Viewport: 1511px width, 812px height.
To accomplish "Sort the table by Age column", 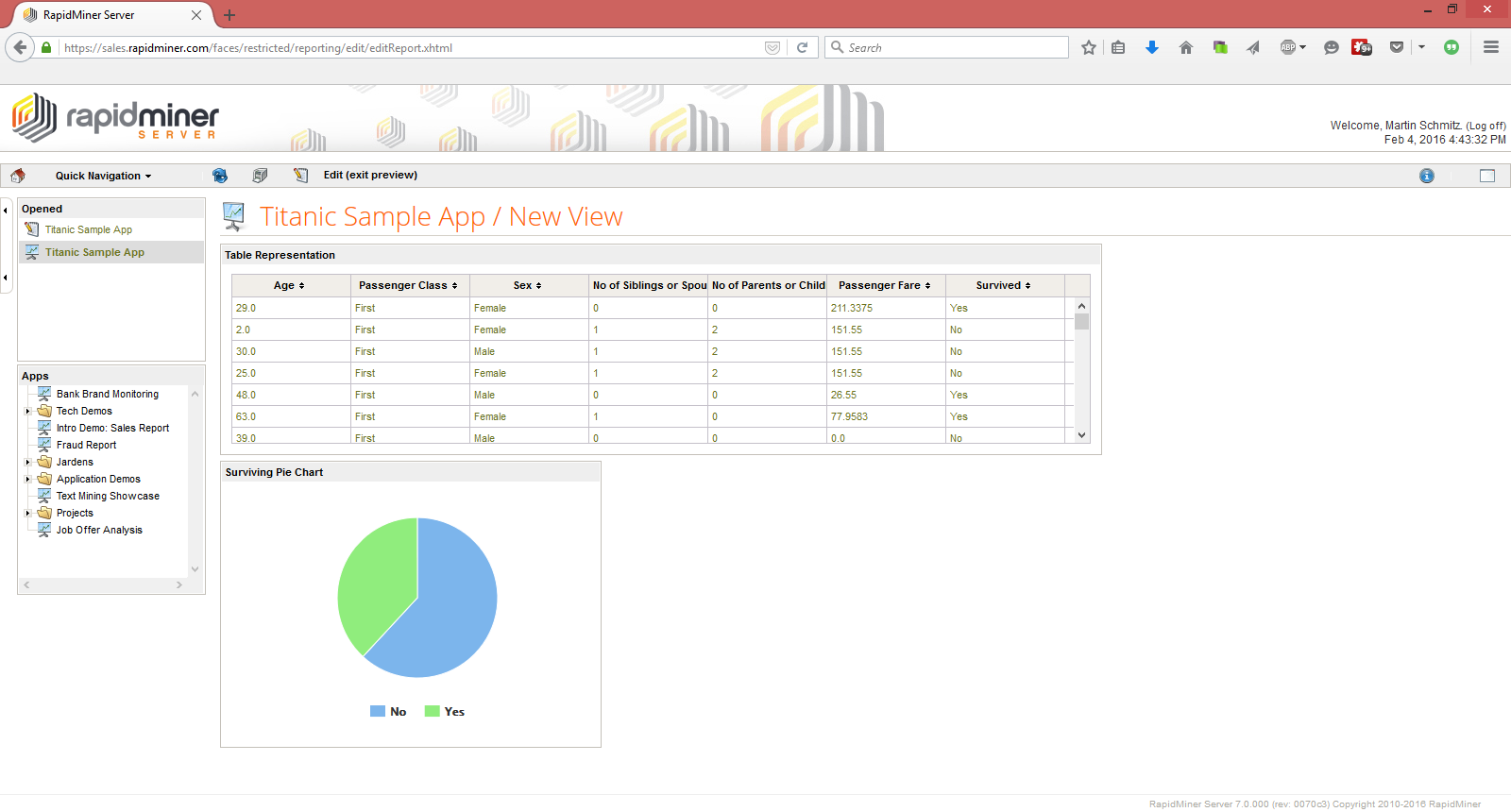I will (289, 285).
